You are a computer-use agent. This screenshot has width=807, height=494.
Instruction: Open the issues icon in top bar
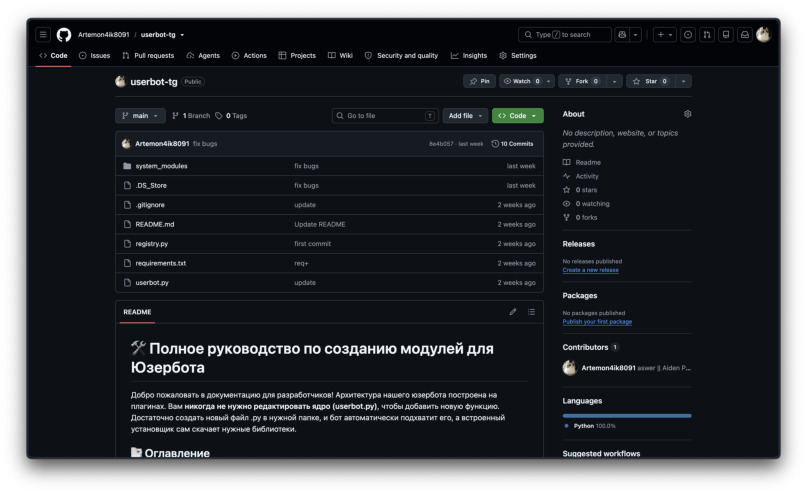688,34
